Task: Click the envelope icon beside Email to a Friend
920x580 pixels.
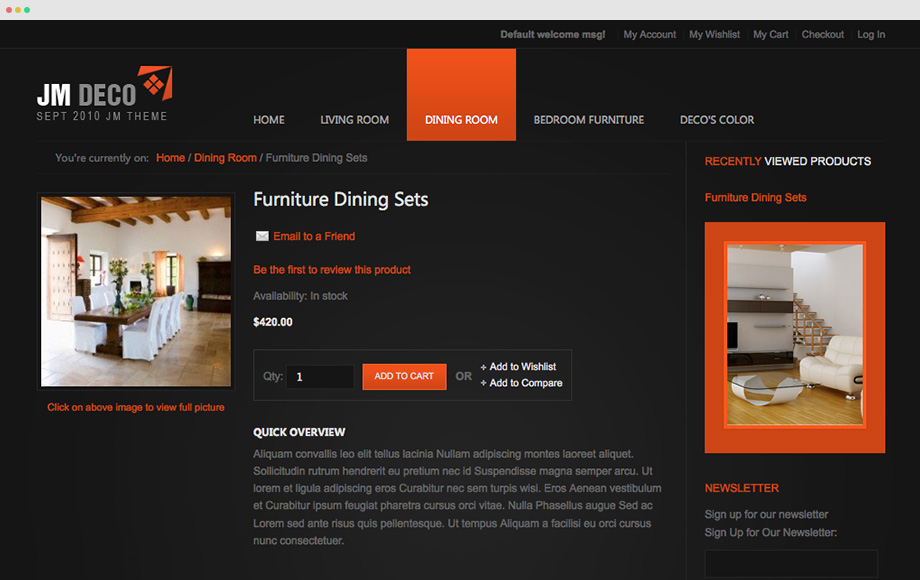Action: [262, 236]
